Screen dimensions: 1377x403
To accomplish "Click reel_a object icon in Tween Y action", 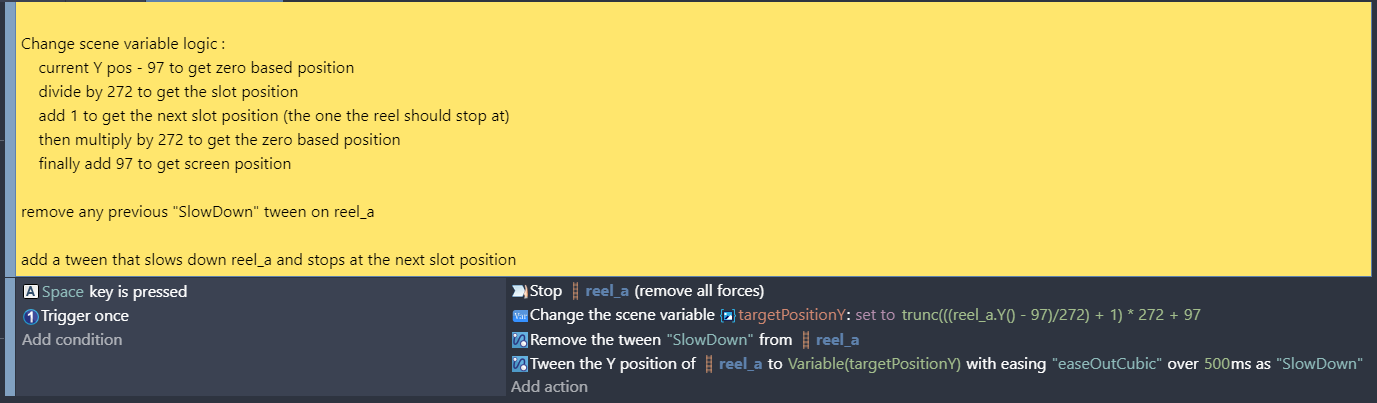I will [709, 364].
